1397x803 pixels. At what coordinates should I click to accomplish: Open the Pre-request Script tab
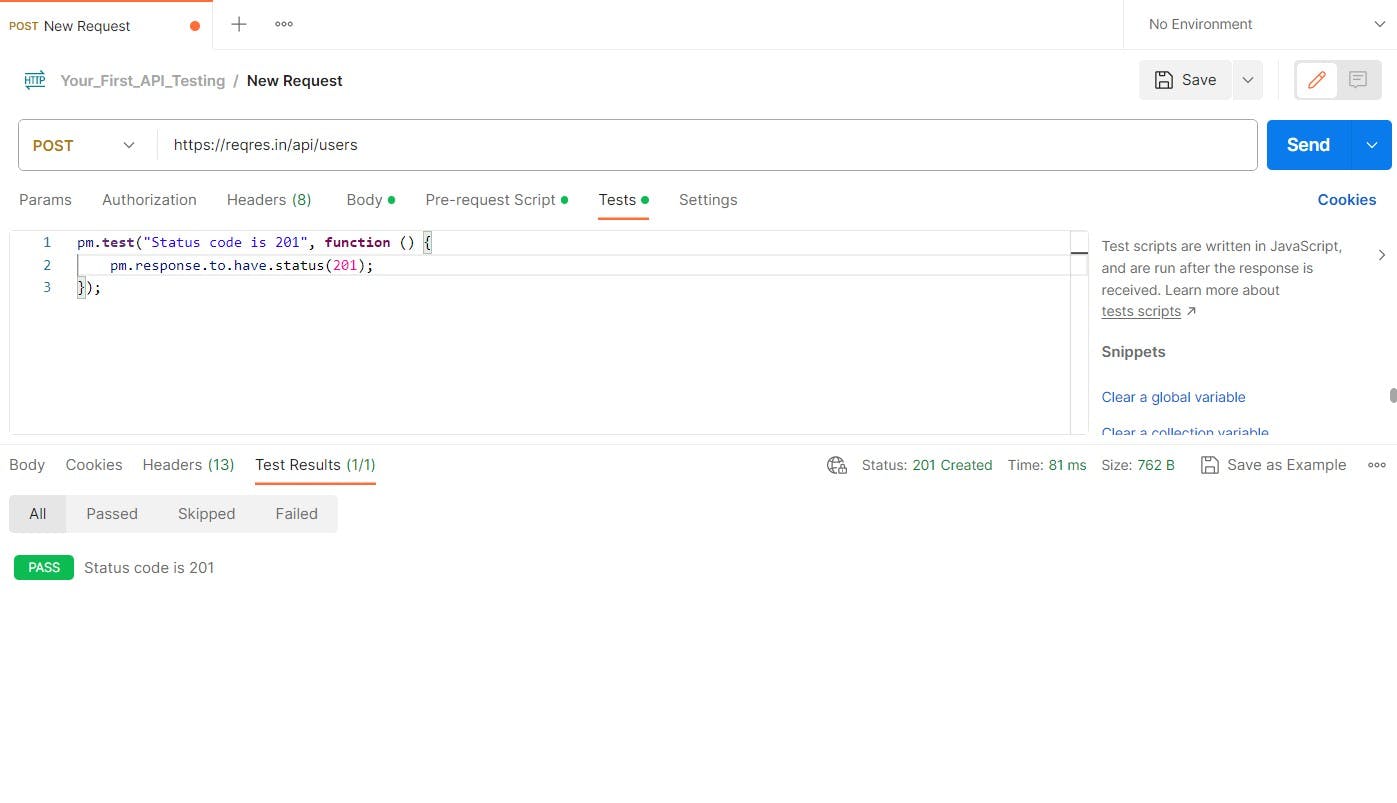point(496,200)
